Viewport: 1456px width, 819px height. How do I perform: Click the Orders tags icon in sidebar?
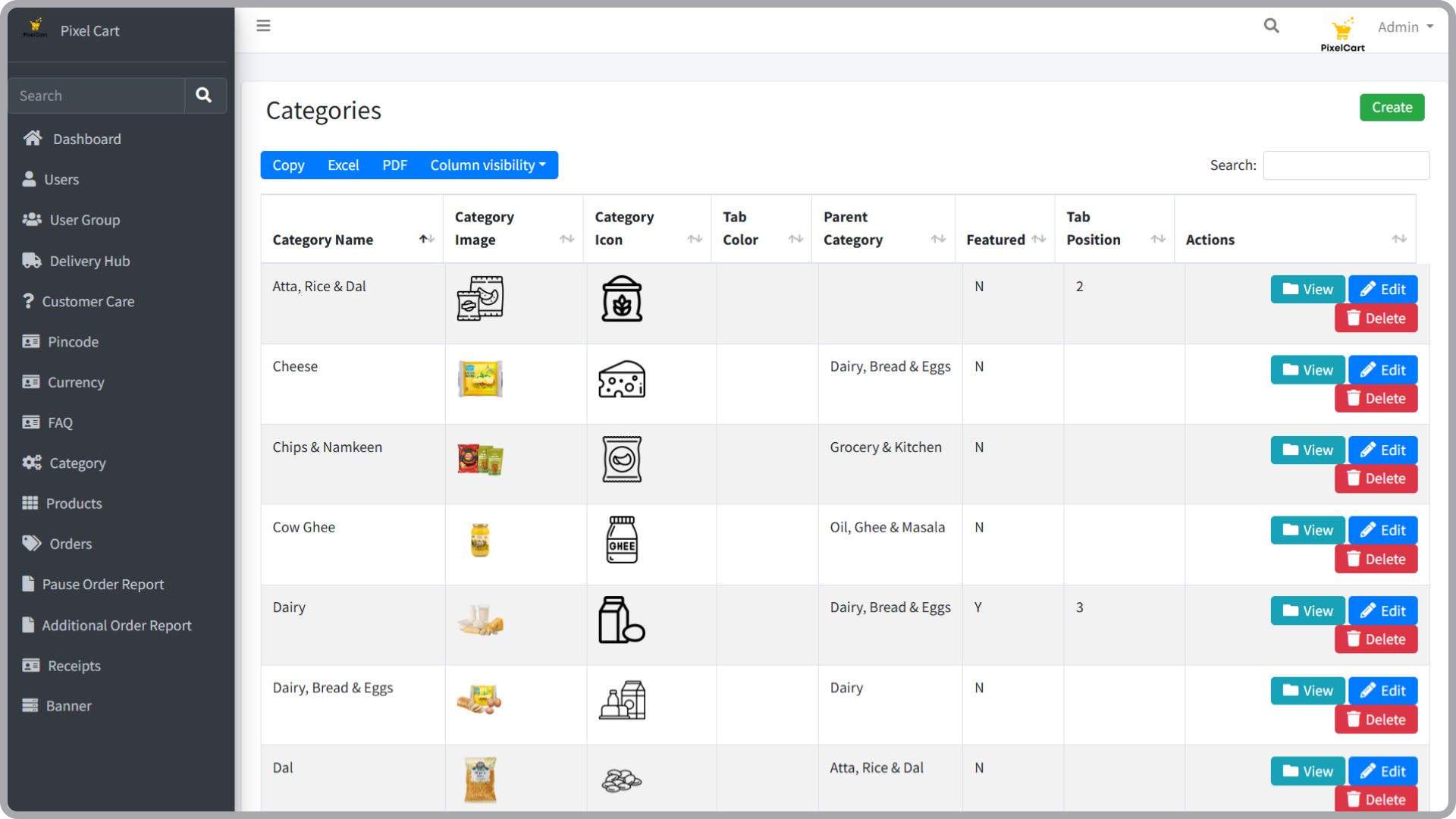click(x=32, y=544)
